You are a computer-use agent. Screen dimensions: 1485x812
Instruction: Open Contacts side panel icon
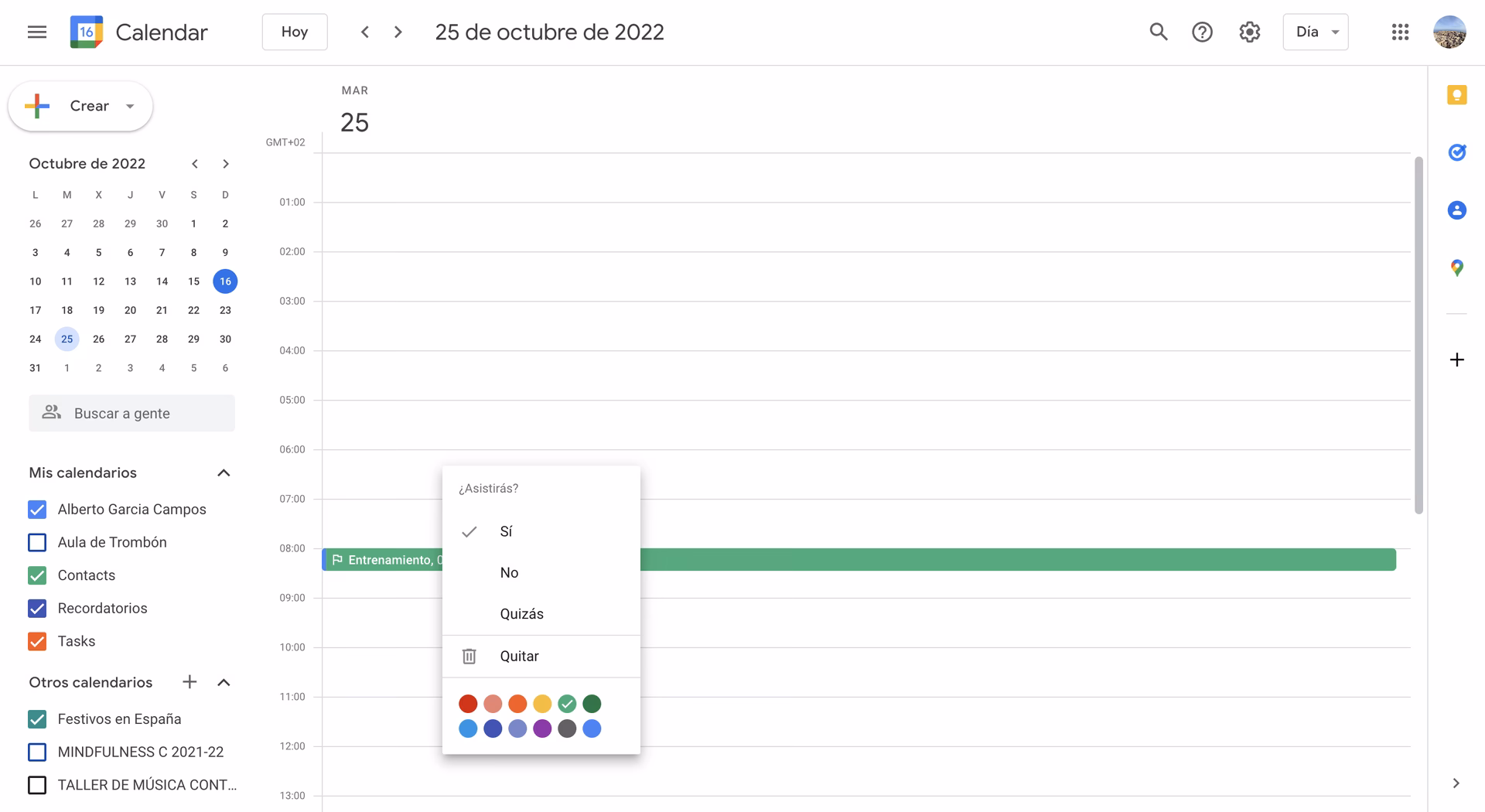coord(1457,210)
